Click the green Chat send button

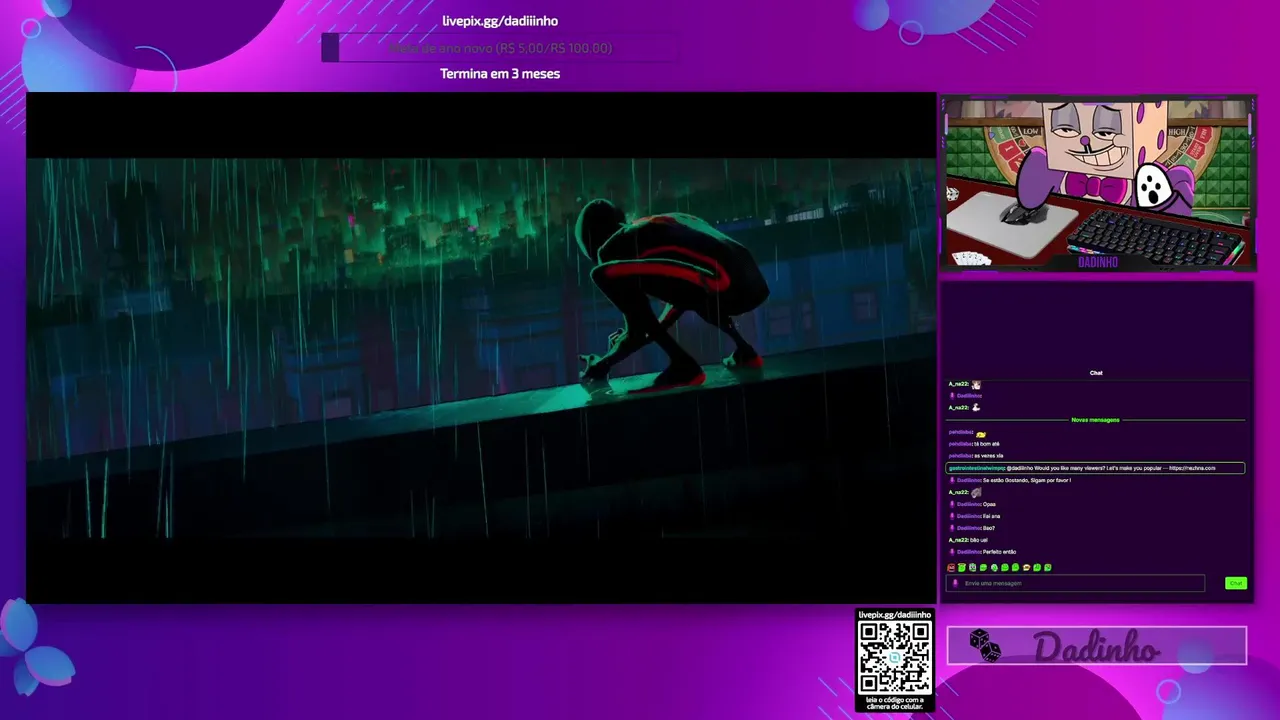click(1236, 583)
